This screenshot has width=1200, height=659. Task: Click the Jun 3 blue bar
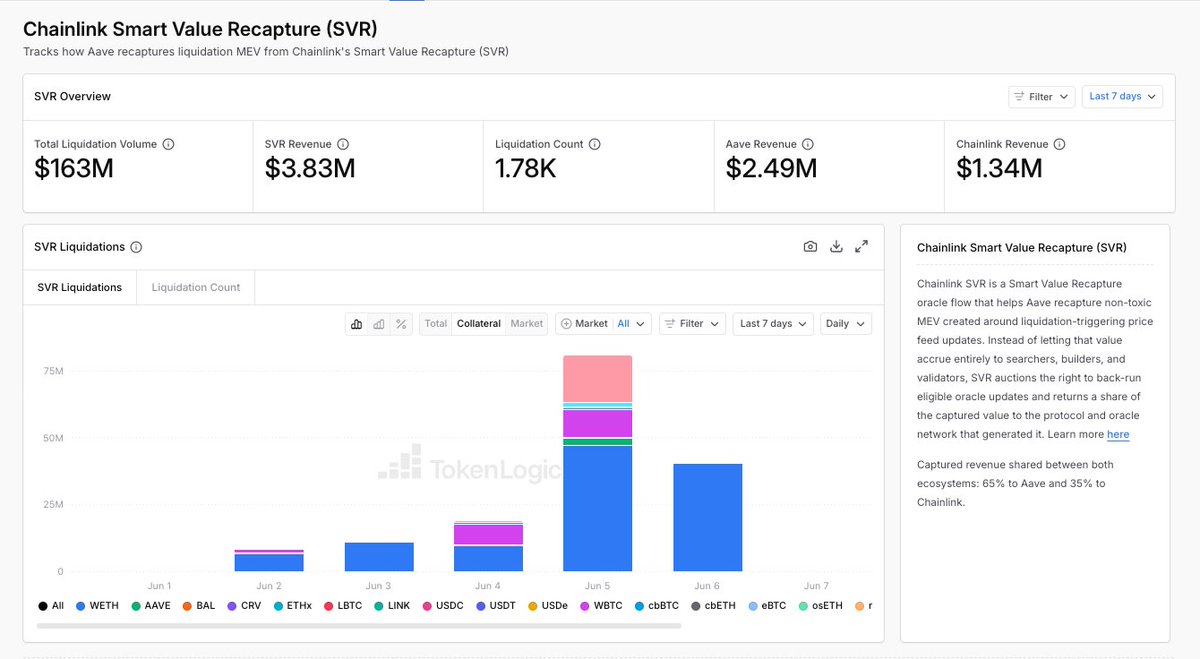(x=379, y=557)
